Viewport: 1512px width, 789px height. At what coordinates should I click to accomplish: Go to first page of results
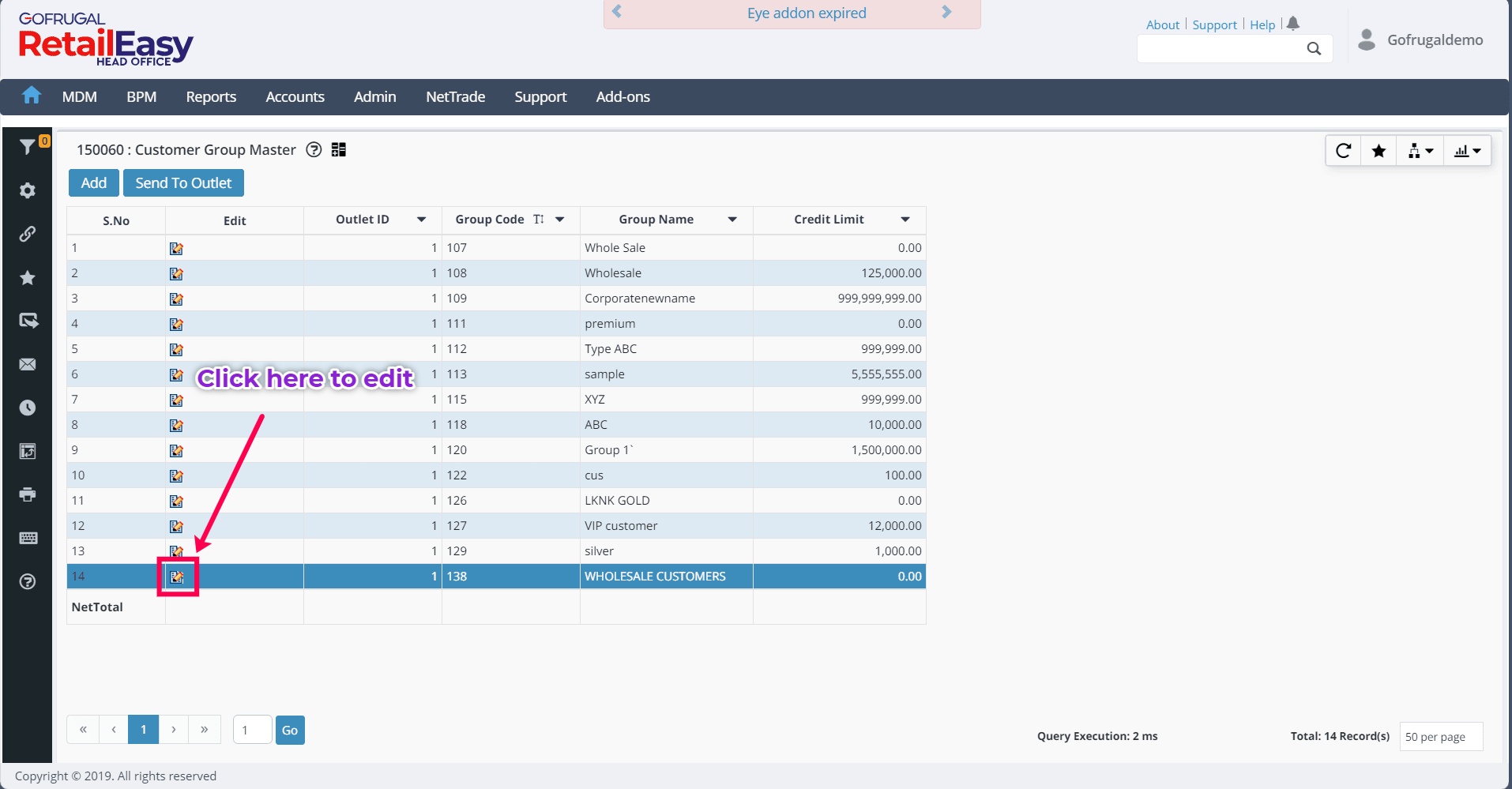[x=83, y=729]
